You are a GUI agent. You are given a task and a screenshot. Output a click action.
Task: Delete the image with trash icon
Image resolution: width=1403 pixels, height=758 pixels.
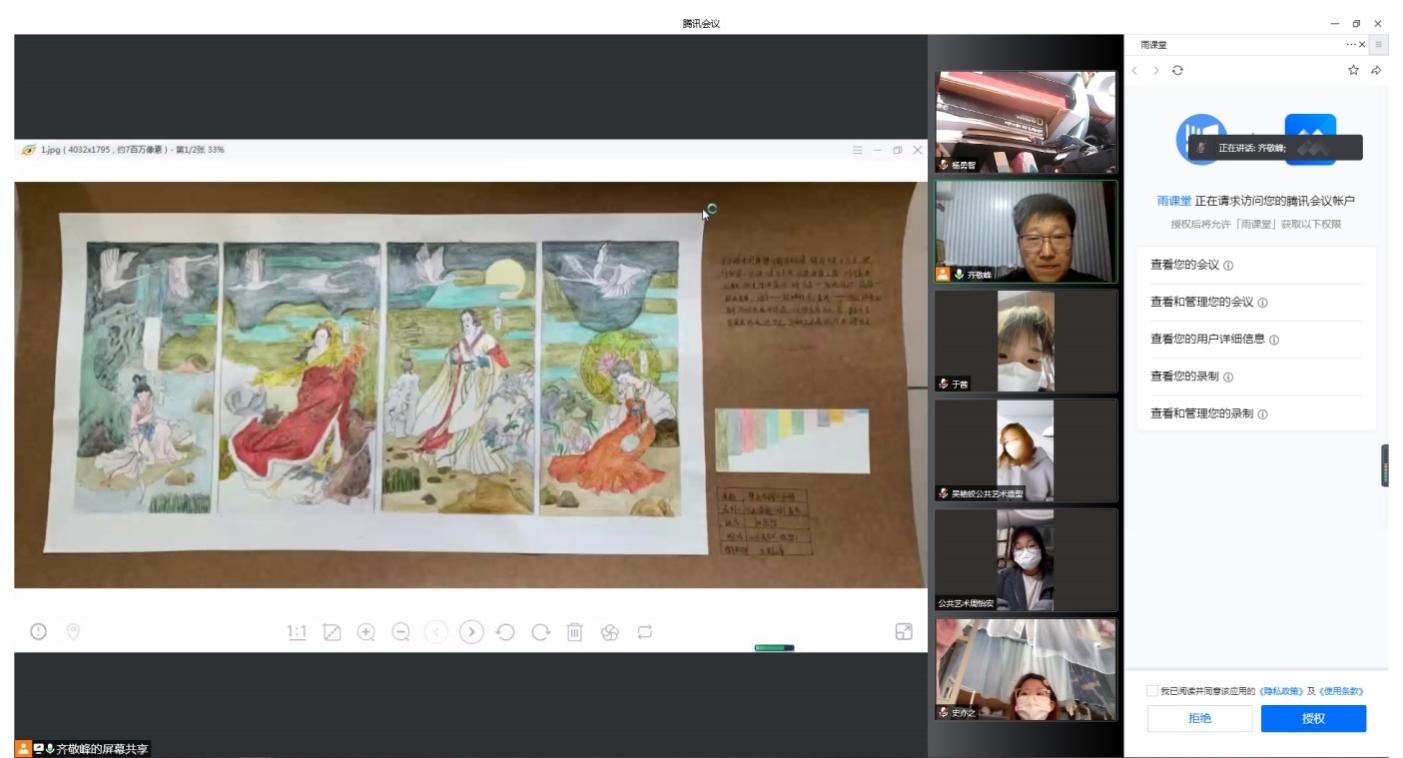[x=574, y=631]
